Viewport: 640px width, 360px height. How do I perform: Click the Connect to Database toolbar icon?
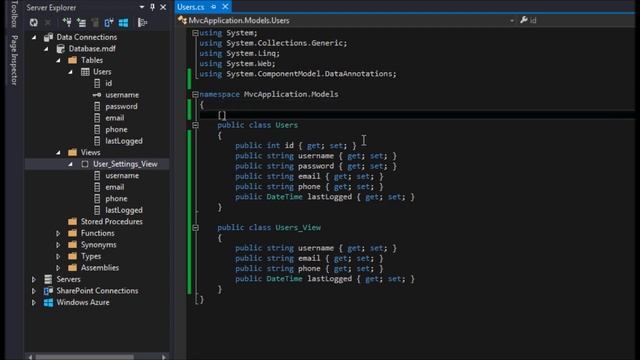pyautogui.click(x=67, y=23)
